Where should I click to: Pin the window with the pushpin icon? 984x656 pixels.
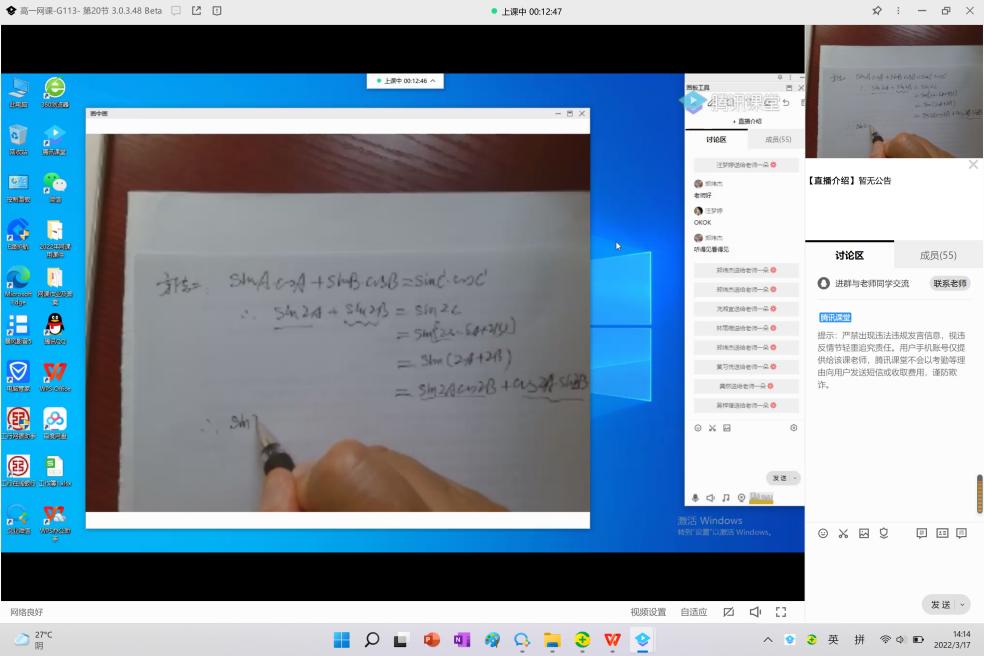(877, 11)
